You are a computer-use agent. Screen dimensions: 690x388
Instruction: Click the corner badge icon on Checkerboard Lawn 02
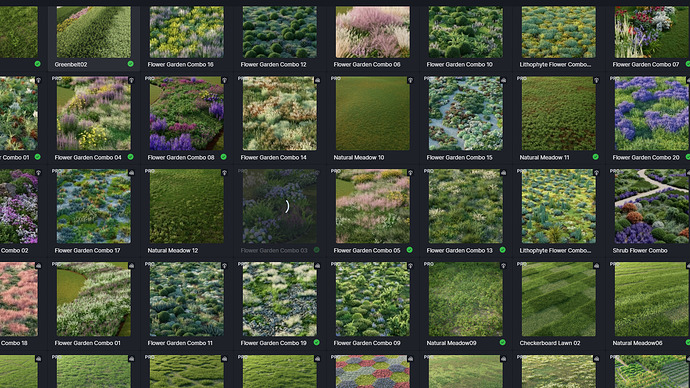[x=596, y=266]
